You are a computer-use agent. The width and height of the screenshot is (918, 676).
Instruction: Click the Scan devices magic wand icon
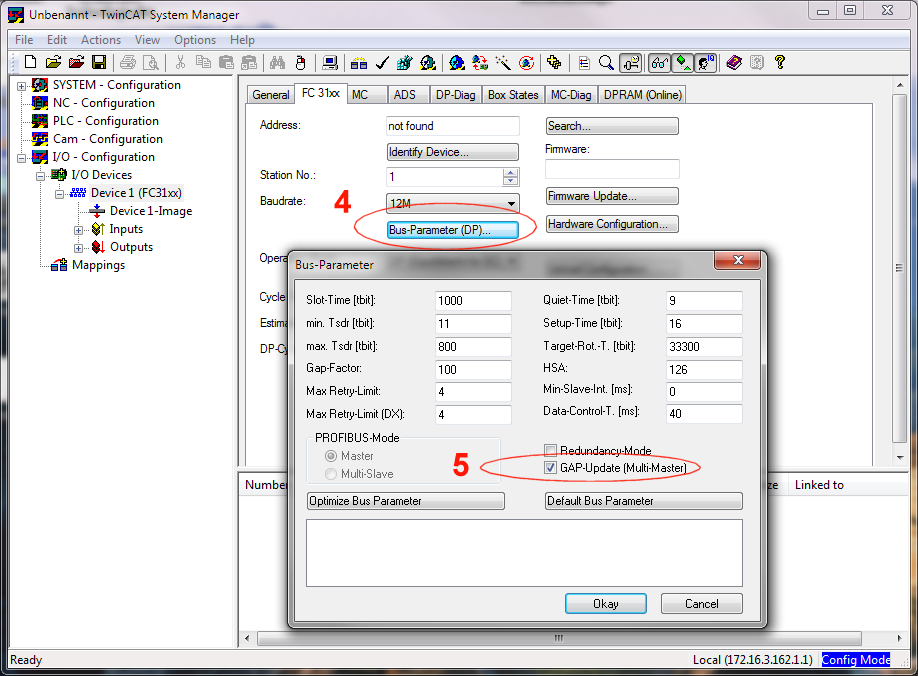pos(503,62)
